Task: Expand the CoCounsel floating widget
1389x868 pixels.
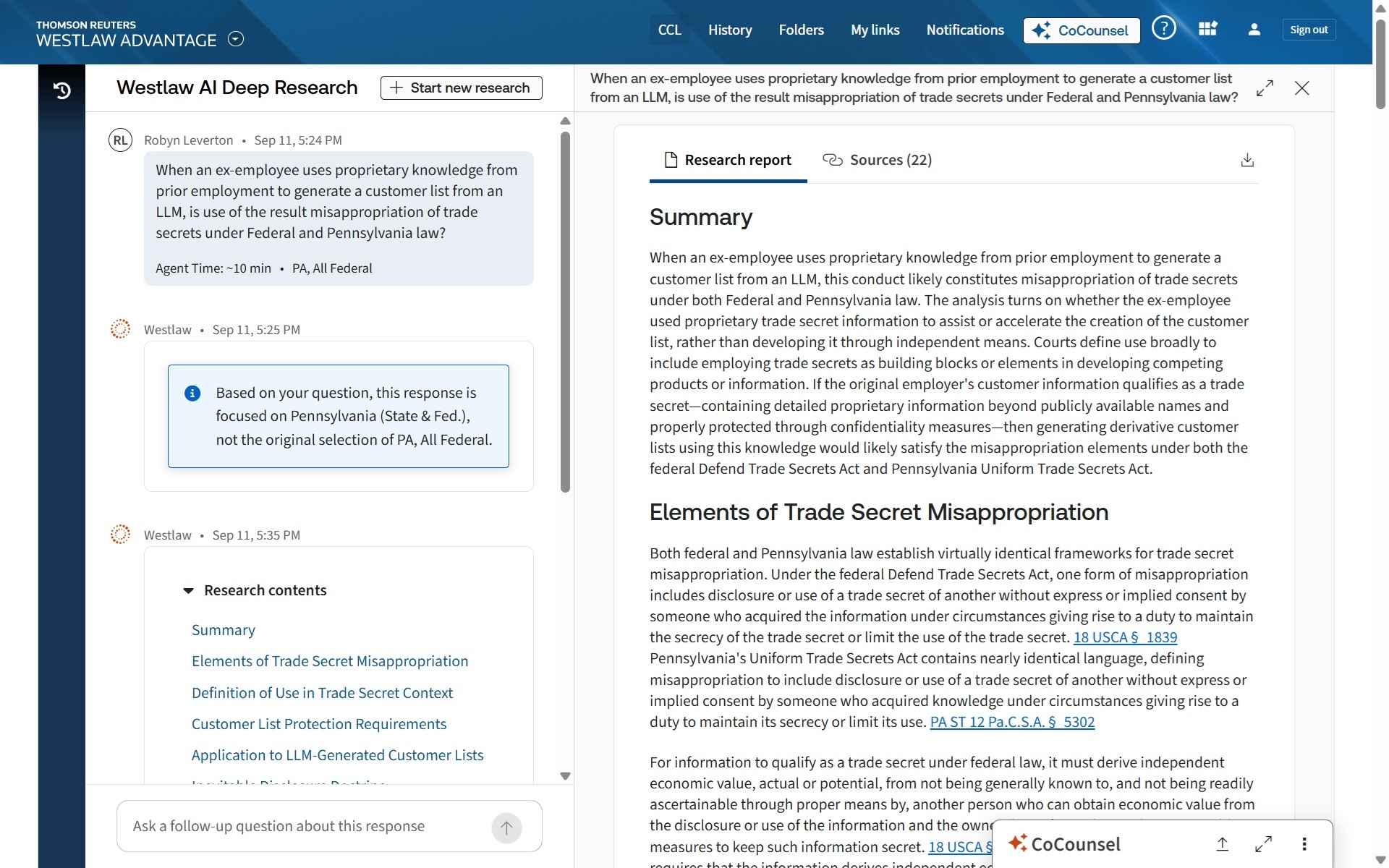Action: click(1264, 844)
